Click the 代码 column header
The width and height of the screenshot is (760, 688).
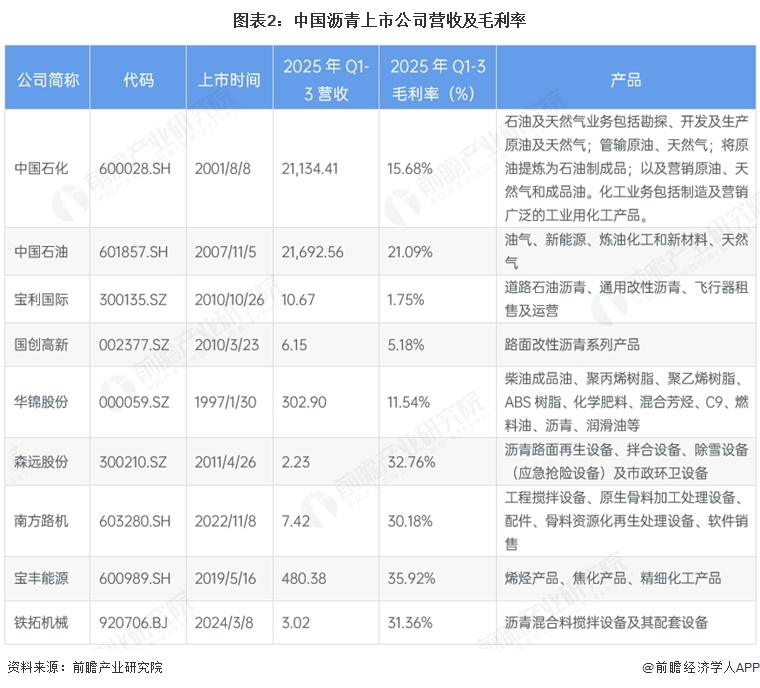(138, 78)
